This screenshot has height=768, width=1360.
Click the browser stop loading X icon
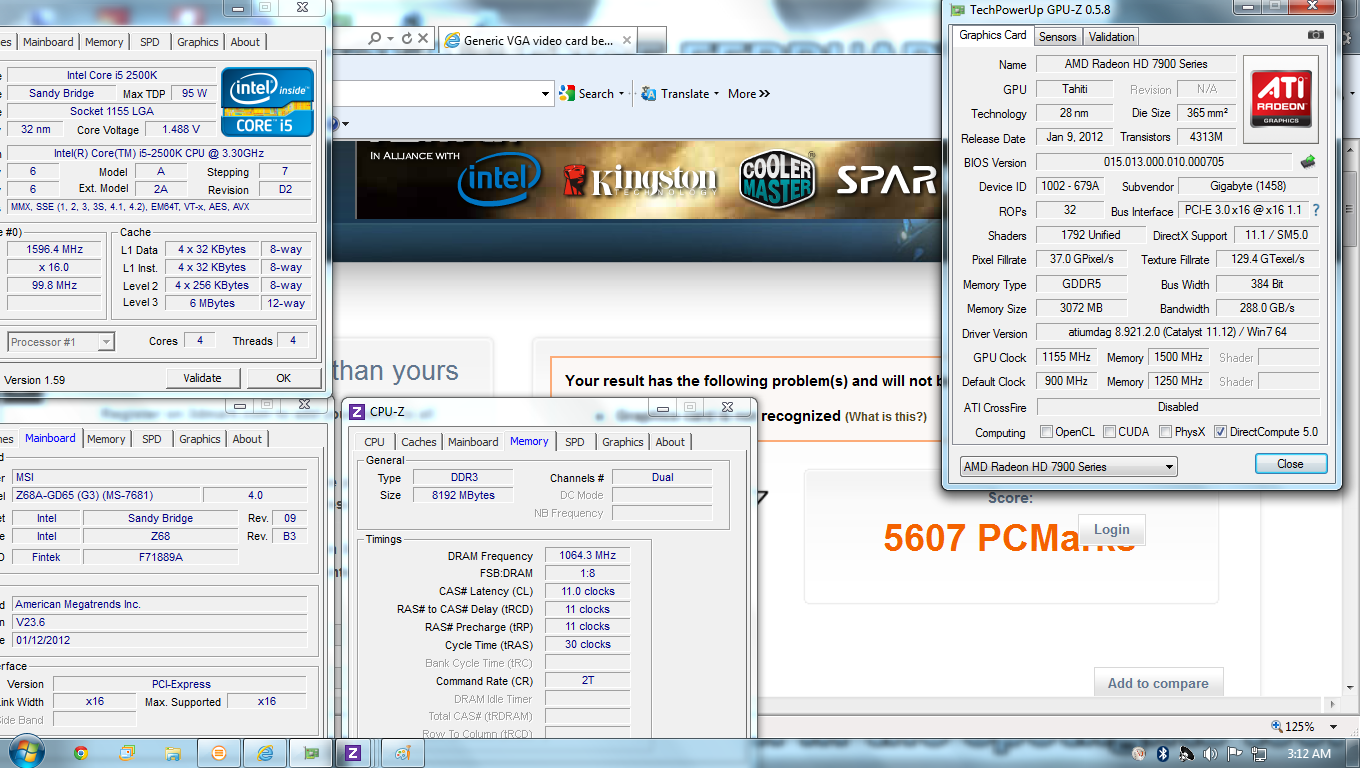423,39
